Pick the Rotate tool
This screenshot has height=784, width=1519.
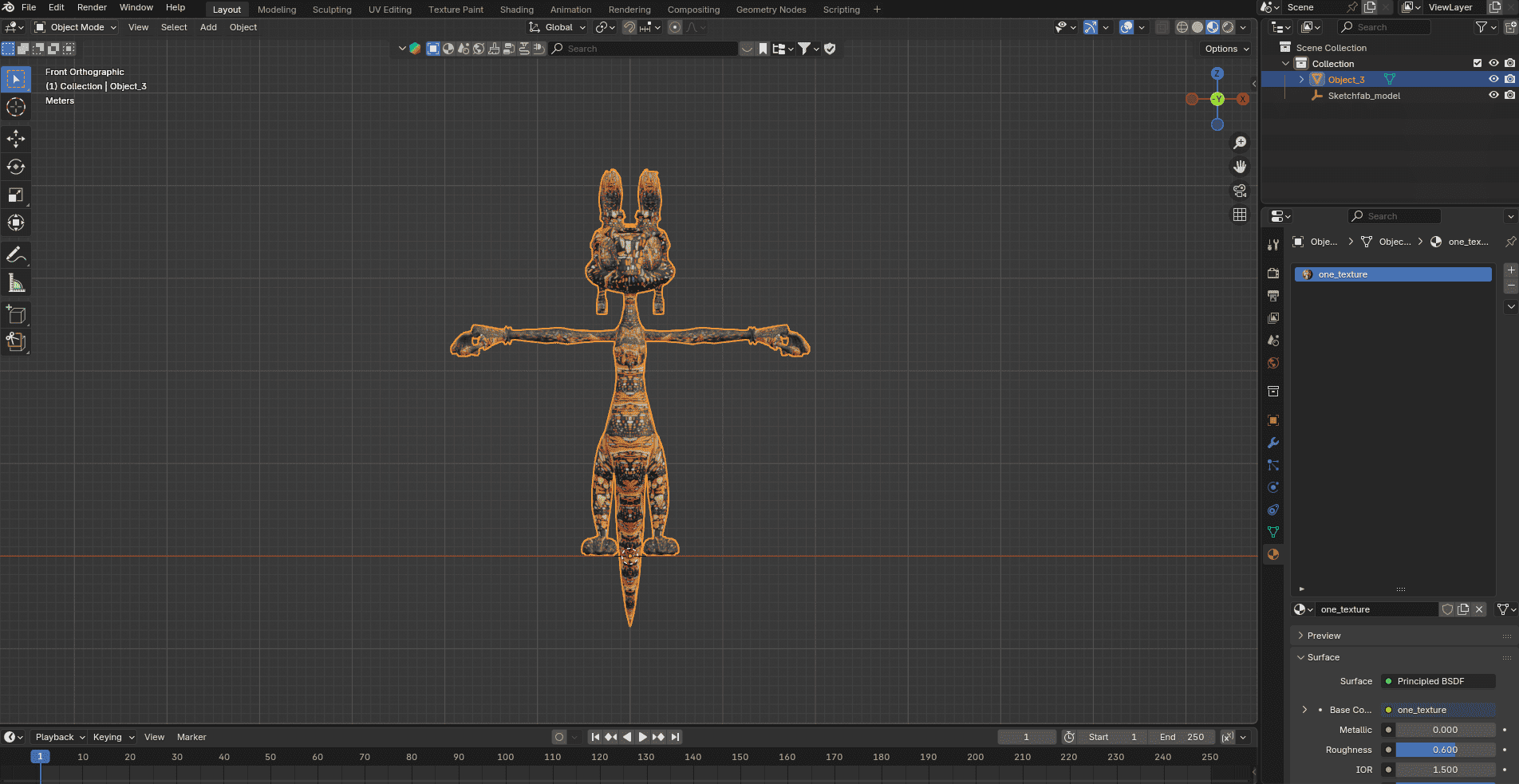click(16, 167)
